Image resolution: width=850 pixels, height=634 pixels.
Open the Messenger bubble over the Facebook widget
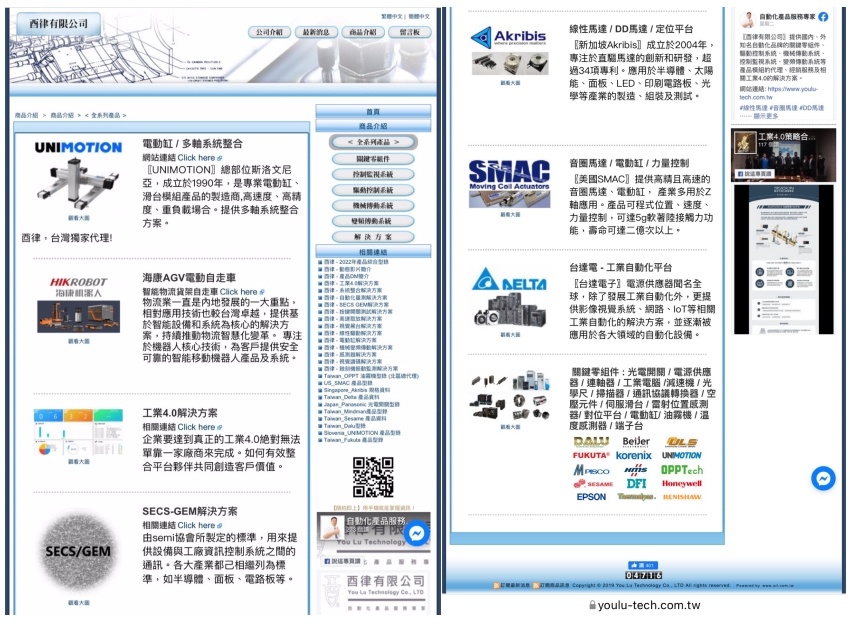(416, 534)
